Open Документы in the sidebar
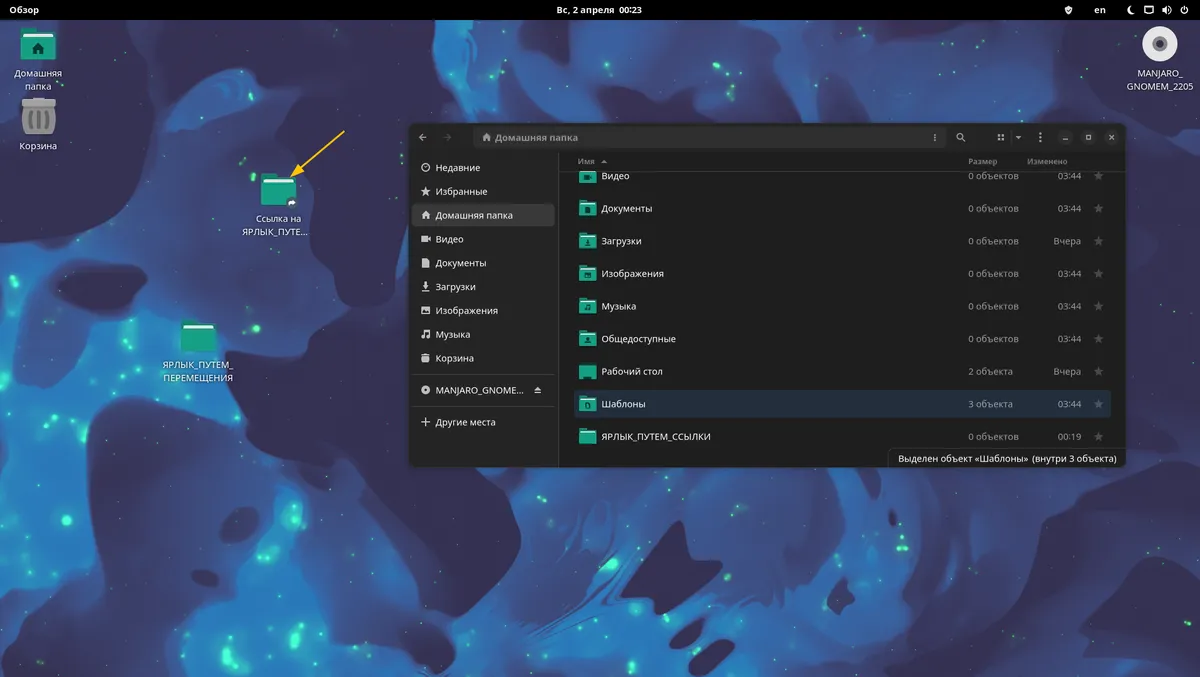 coord(483,263)
